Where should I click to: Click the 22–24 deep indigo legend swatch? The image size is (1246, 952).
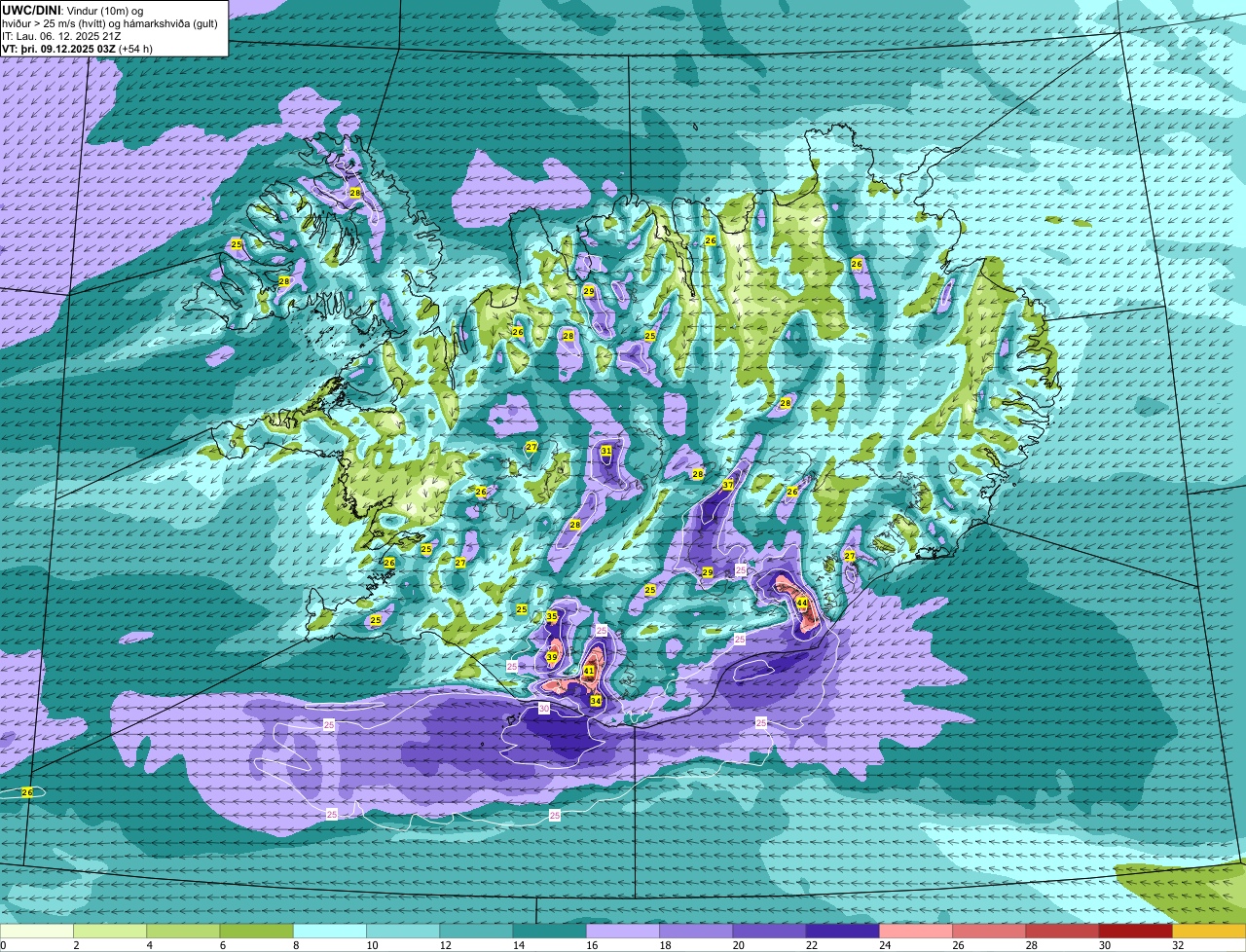coord(843,932)
